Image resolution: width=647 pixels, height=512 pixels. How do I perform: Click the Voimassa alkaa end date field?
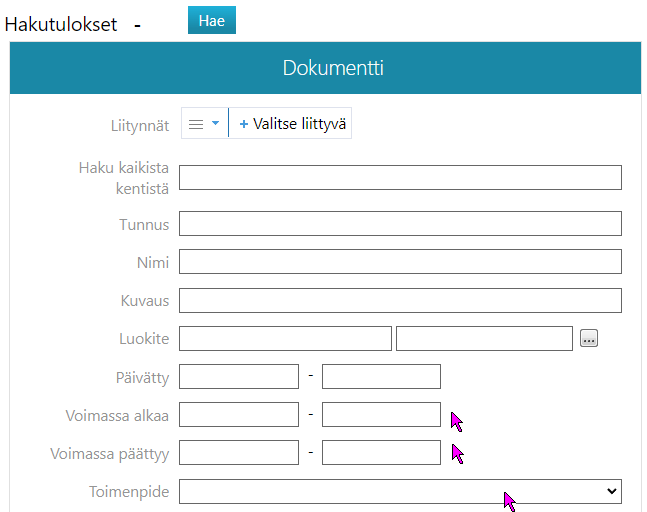(381, 415)
